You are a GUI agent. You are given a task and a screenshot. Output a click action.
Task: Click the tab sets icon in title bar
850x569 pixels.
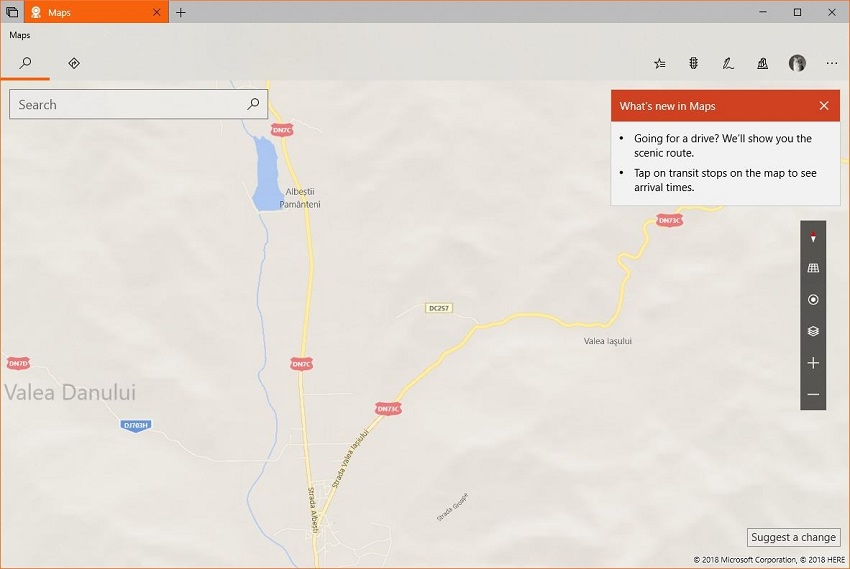(11, 12)
